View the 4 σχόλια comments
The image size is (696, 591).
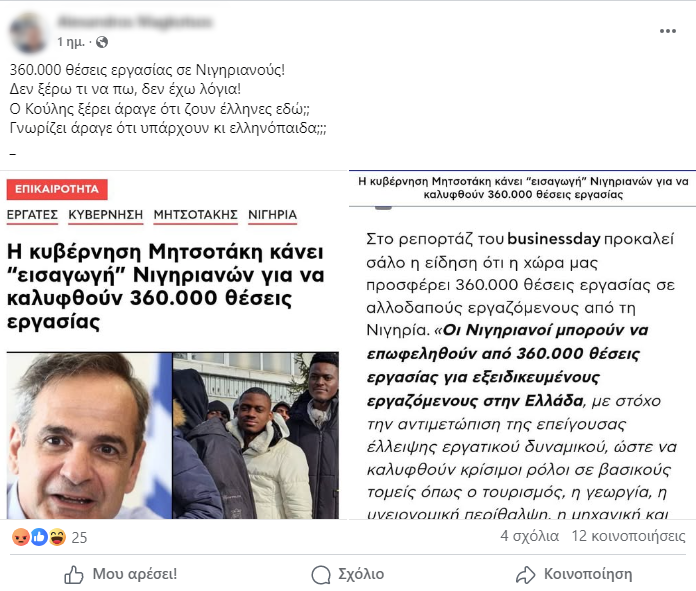pos(530,536)
